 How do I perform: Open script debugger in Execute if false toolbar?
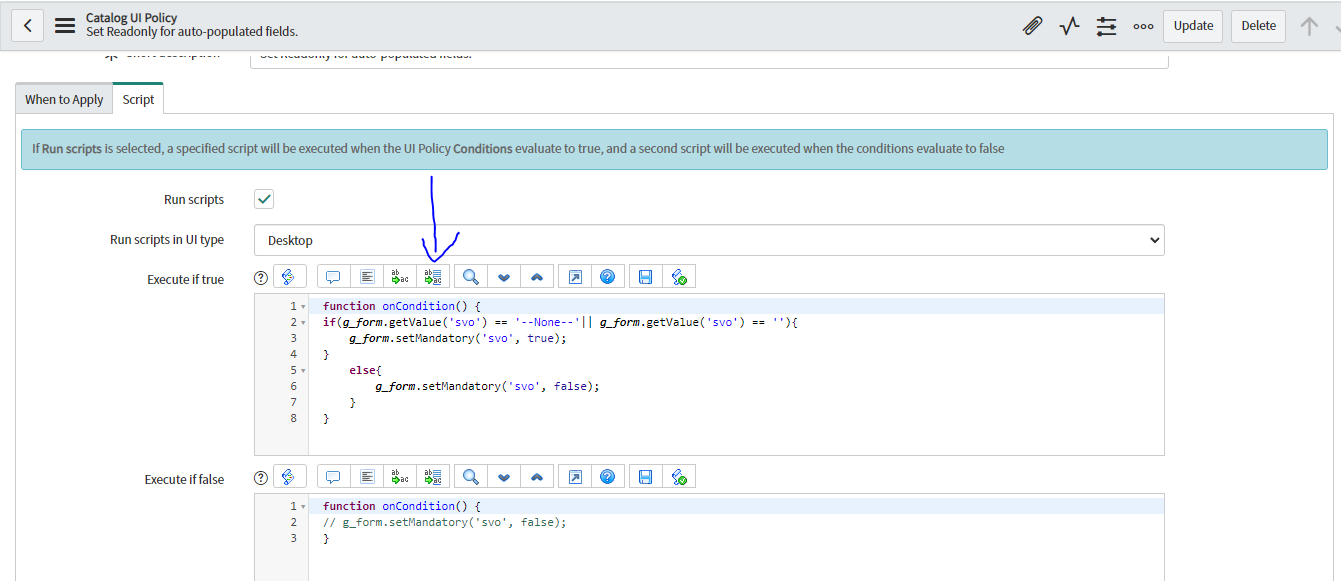[x=679, y=477]
